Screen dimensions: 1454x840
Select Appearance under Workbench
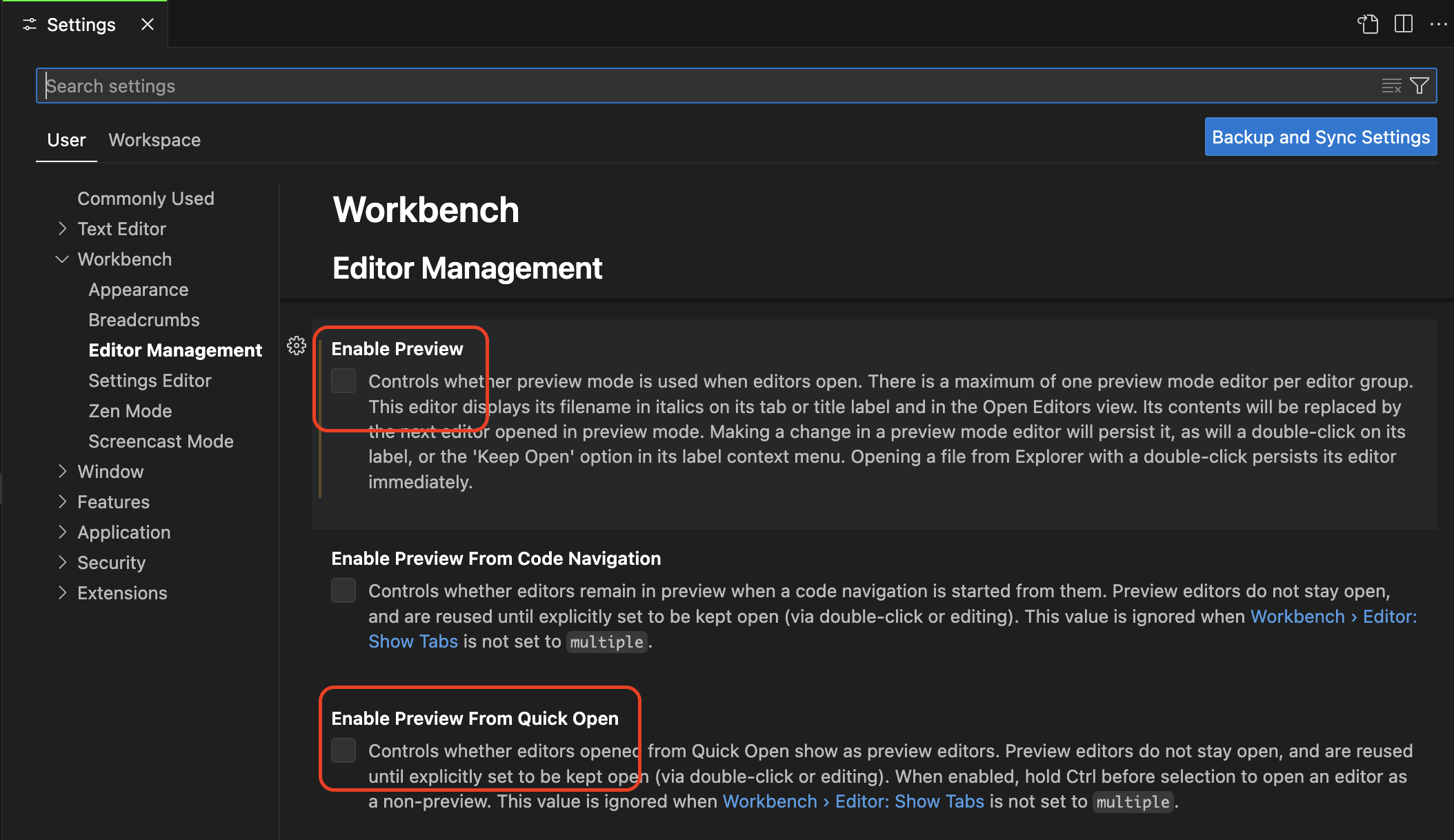coord(138,289)
